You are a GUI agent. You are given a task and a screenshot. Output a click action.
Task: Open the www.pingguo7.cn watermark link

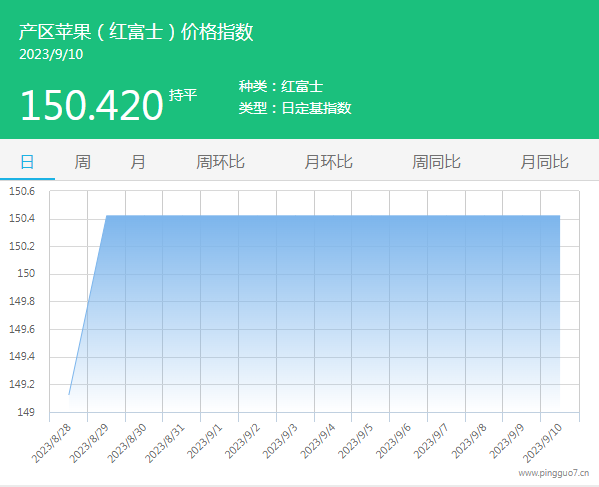tap(554, 473)
